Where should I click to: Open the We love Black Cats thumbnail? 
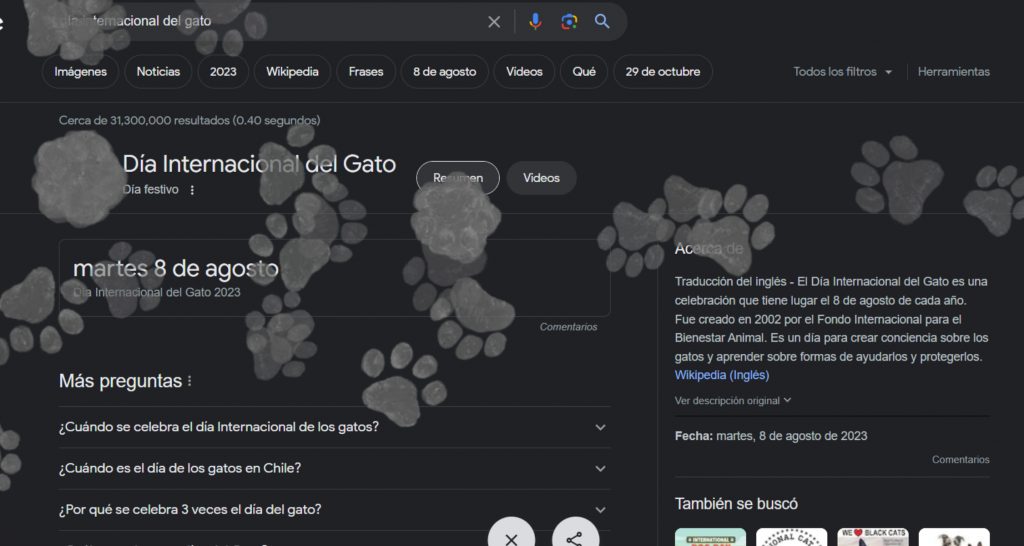point(872,537)
